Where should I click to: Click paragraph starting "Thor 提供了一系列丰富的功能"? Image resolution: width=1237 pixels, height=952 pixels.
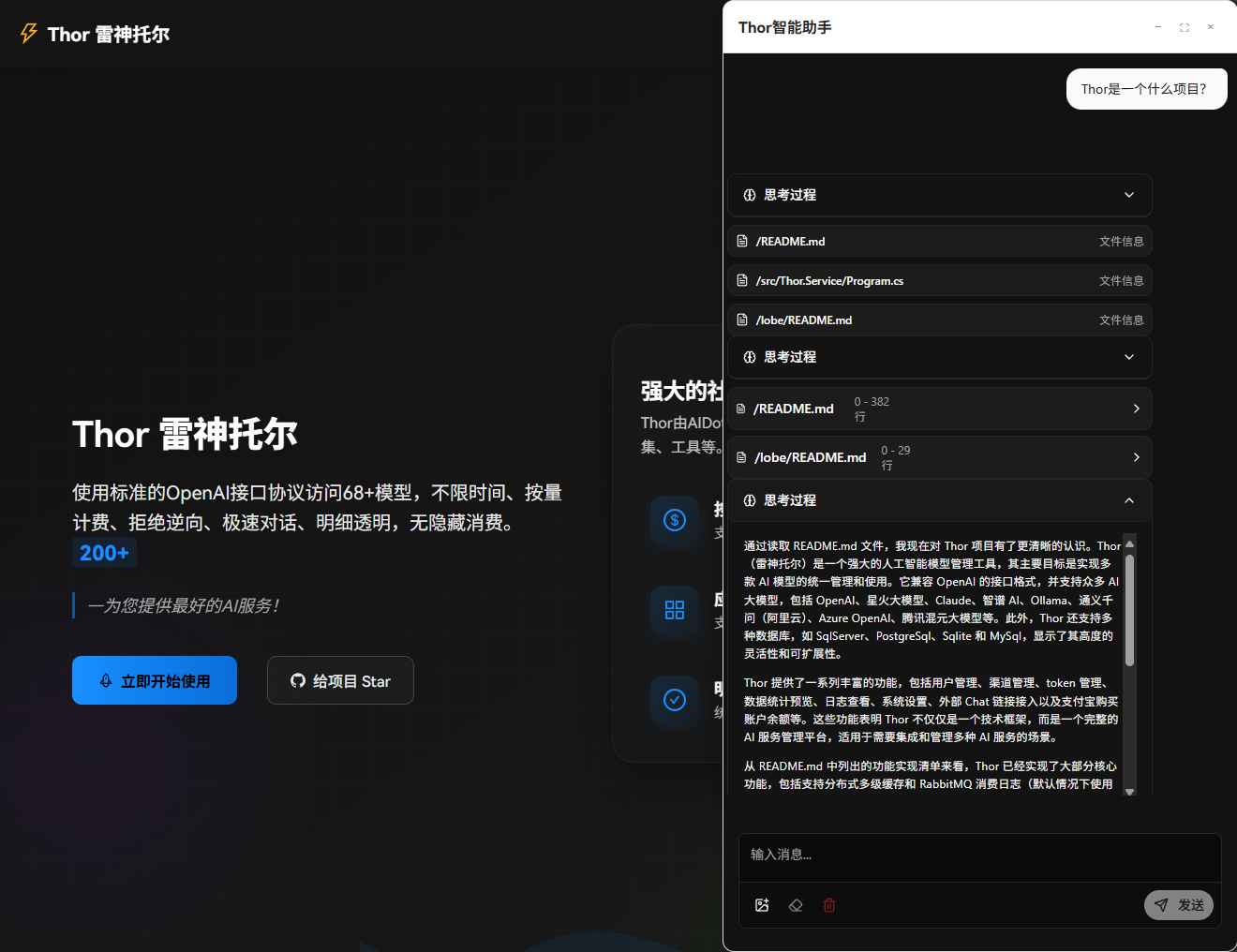tap(932, 710)
